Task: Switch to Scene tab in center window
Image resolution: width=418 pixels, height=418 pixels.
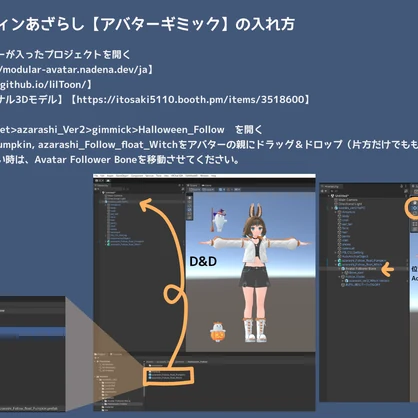Action: (193, 185)
